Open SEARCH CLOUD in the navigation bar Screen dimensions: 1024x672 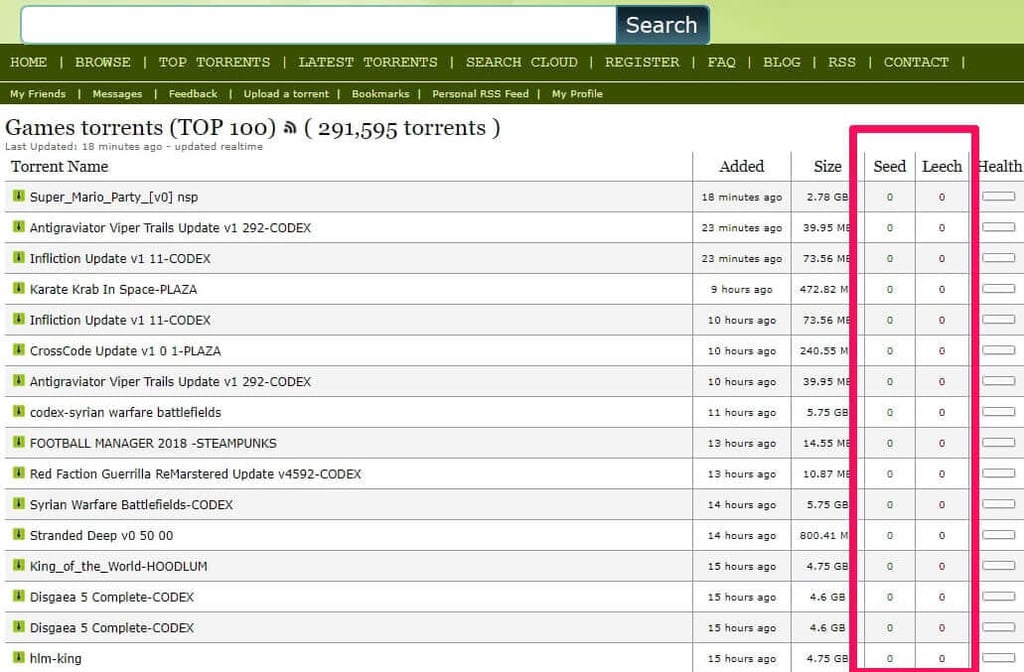522,62
